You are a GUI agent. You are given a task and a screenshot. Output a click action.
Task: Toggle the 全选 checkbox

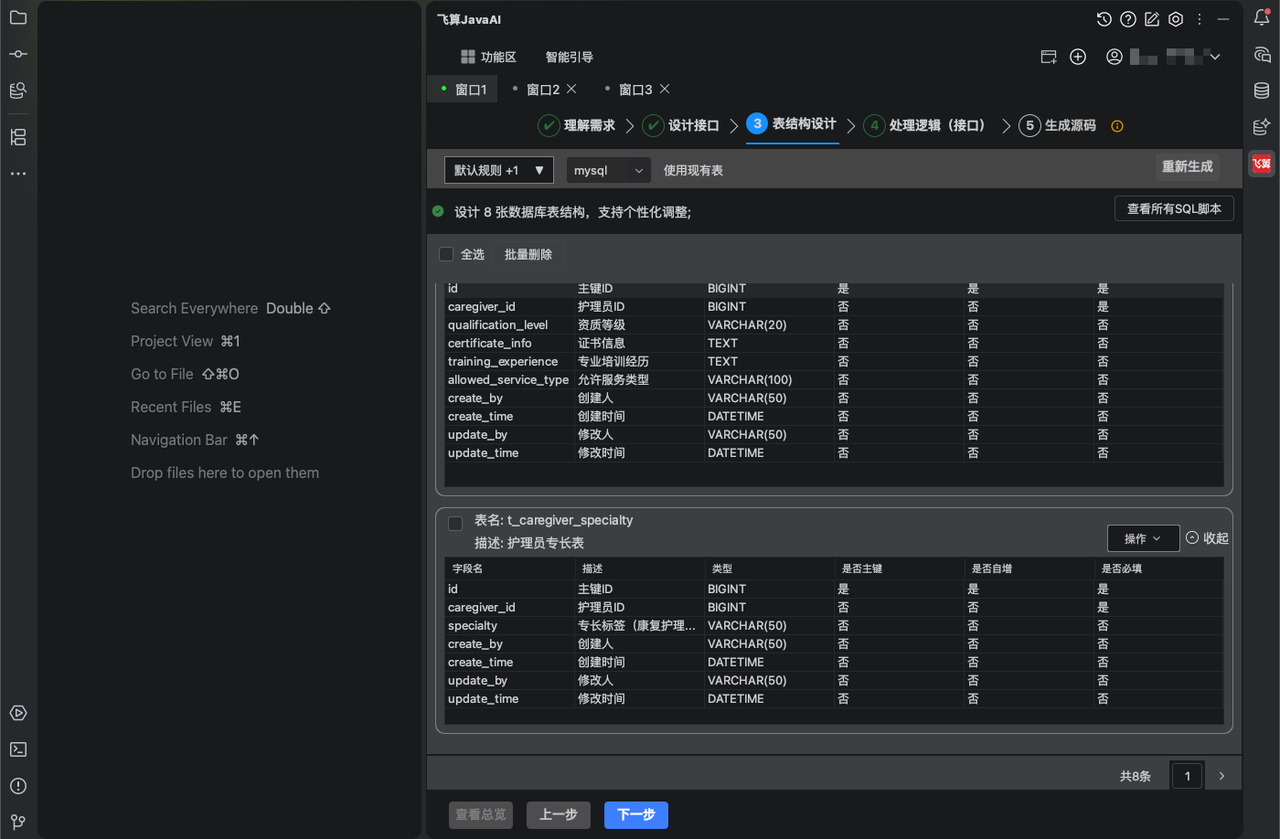click(446, 254)
